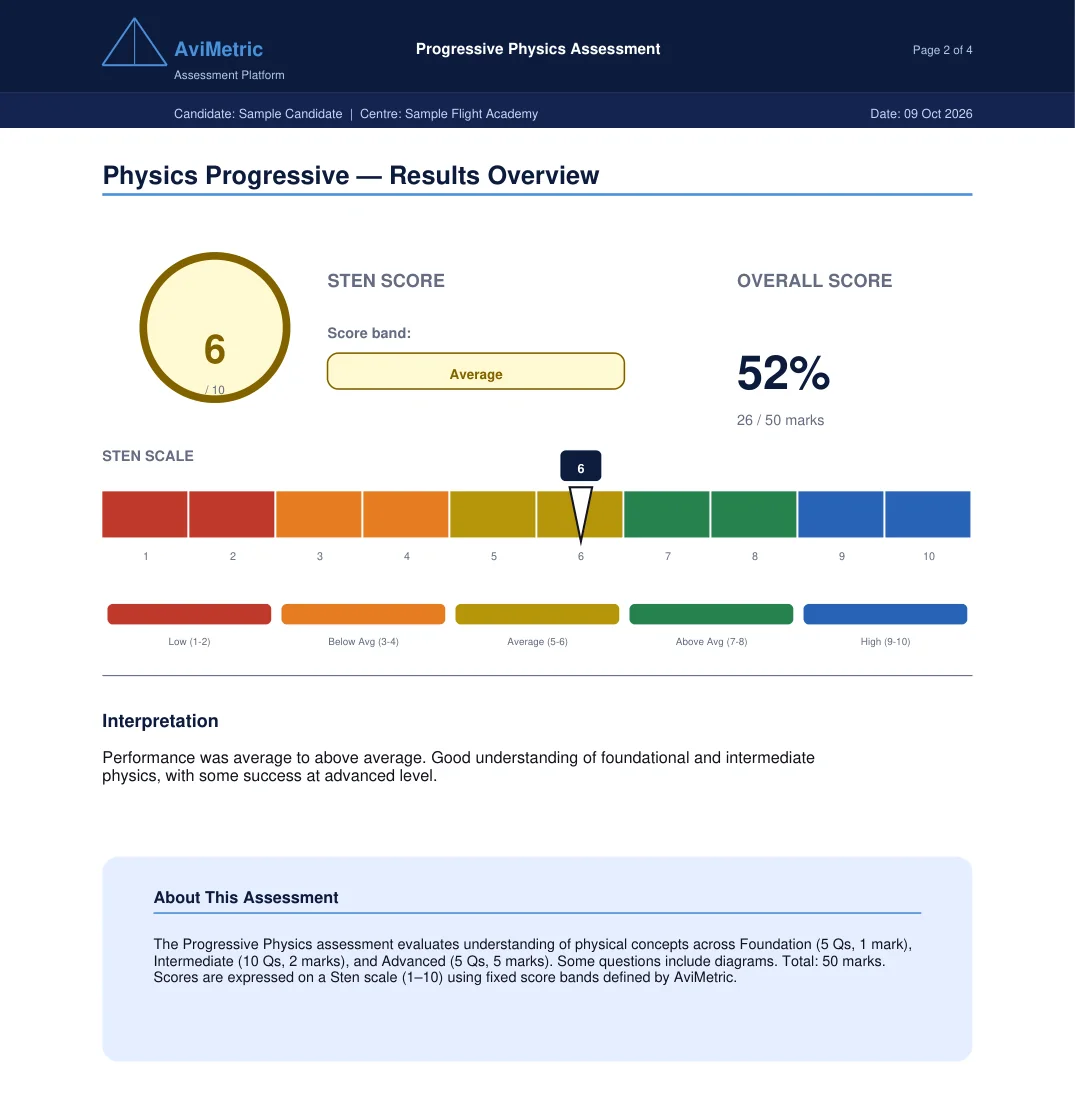Image resolution: width=1075 pixels, height=1099 pixels.
Task: Click the 'Average' score band pill
Action: click(x=475, y=371)
